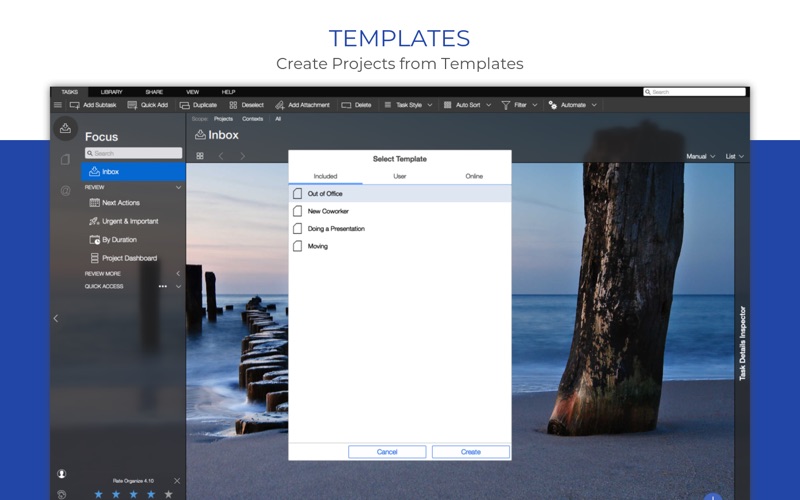
Task: Rate Organize with the fifth star
Action: [x=168, y=494]
